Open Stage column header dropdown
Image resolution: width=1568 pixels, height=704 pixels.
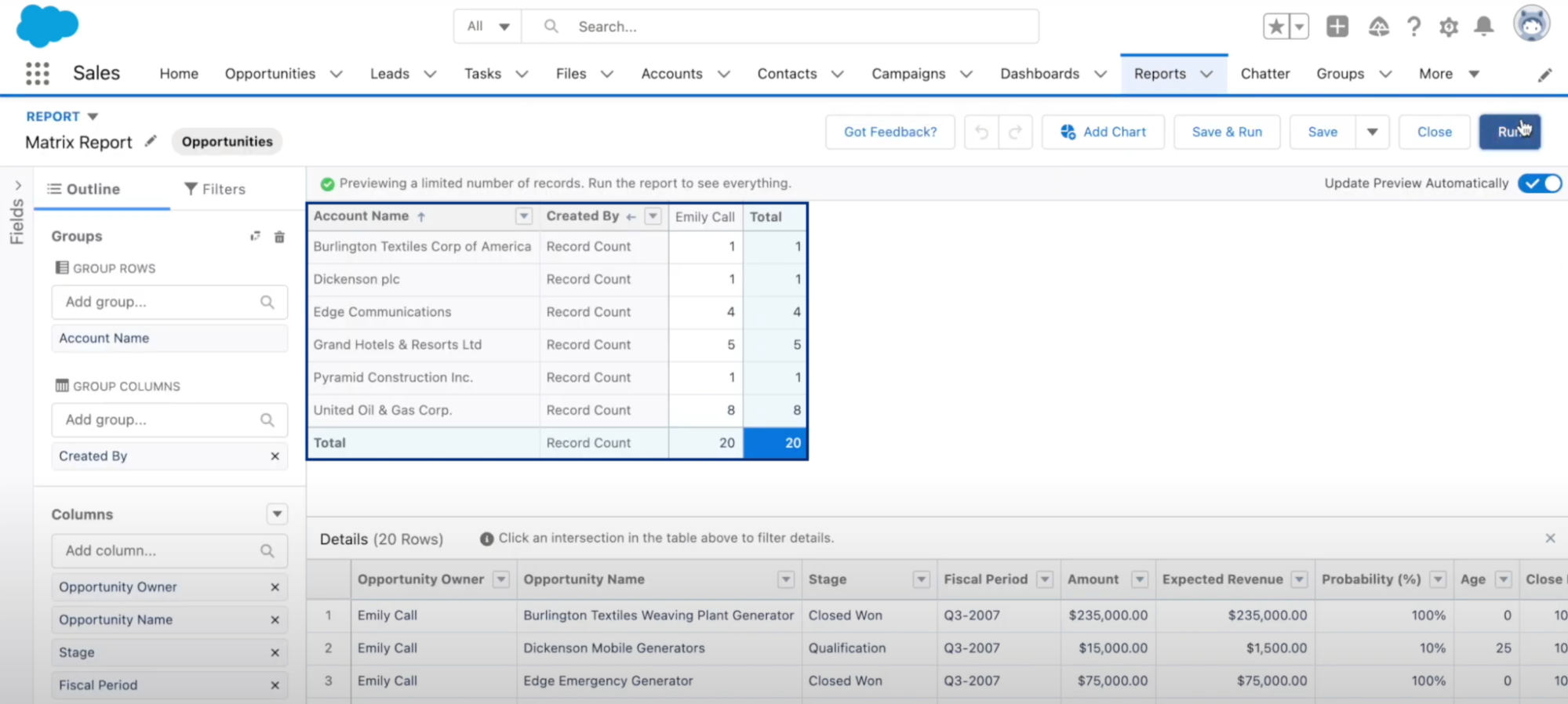[921, 579]
